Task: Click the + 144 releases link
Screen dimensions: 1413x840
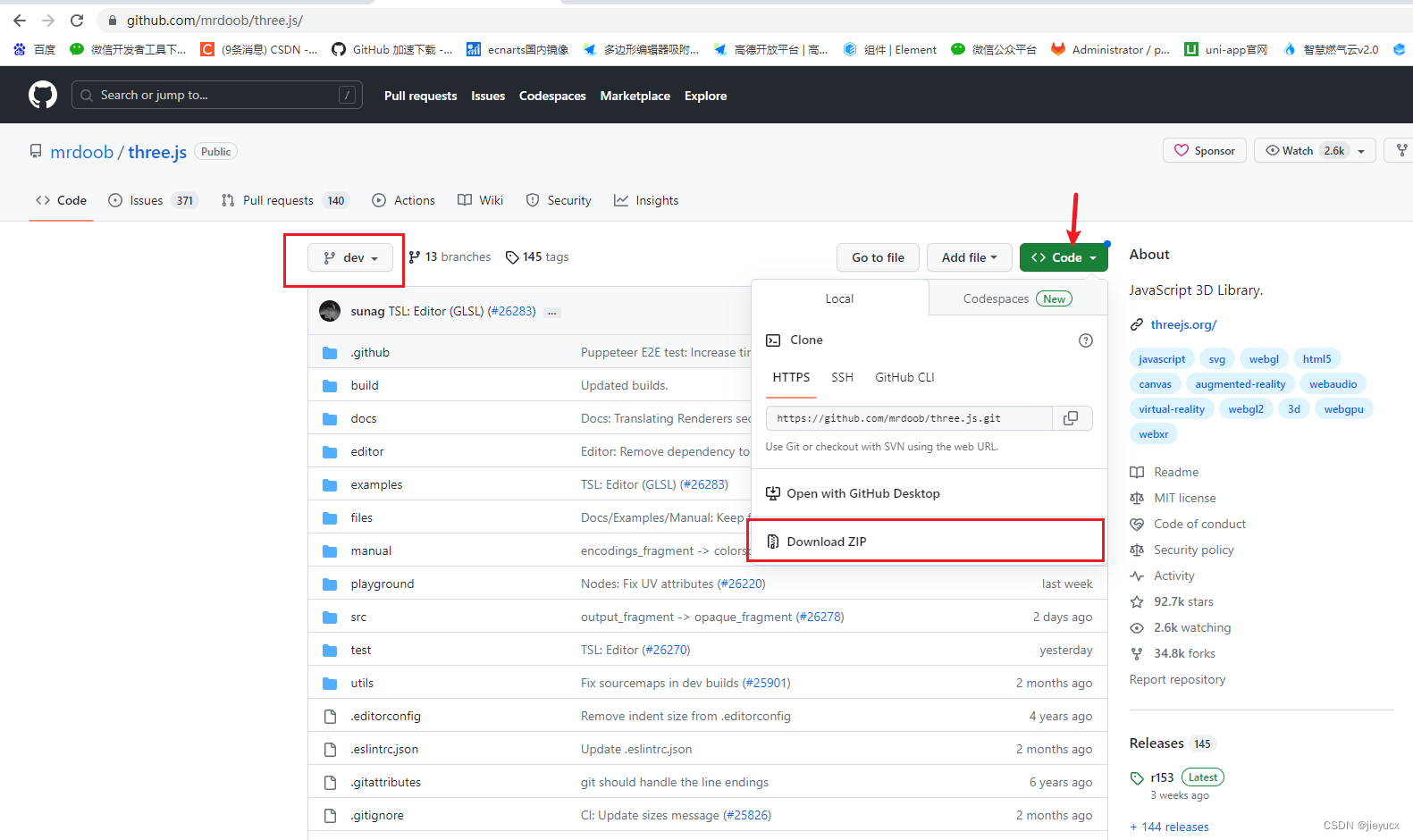Action: pos(1169,827)
